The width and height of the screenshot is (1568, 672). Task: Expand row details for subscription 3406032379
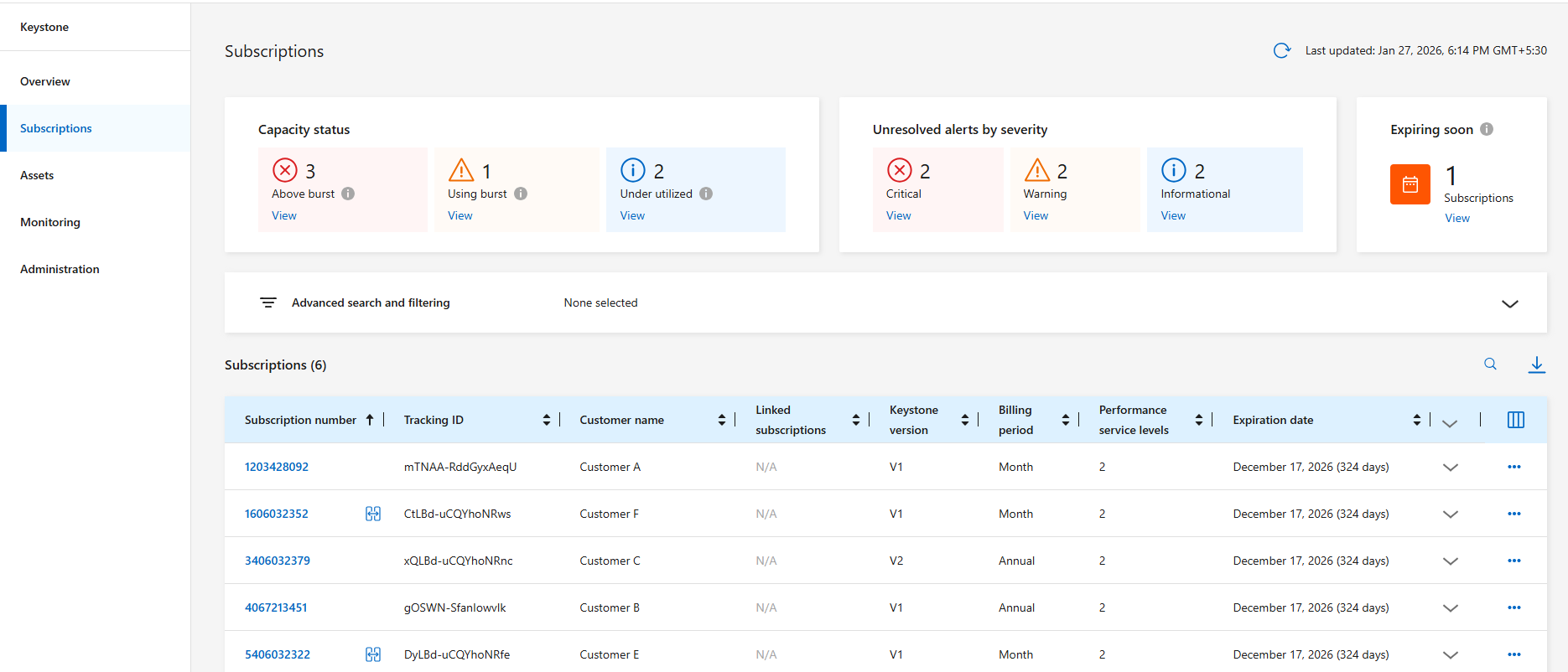click(1450, 561)
